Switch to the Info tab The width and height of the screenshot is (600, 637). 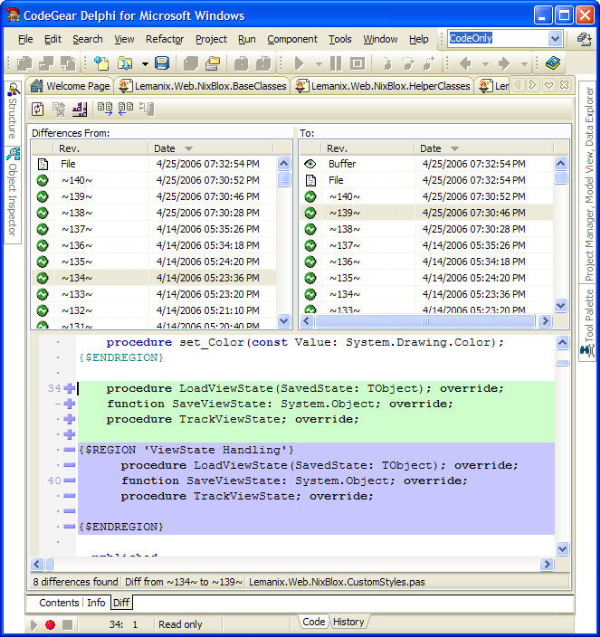tap(96, 602)
